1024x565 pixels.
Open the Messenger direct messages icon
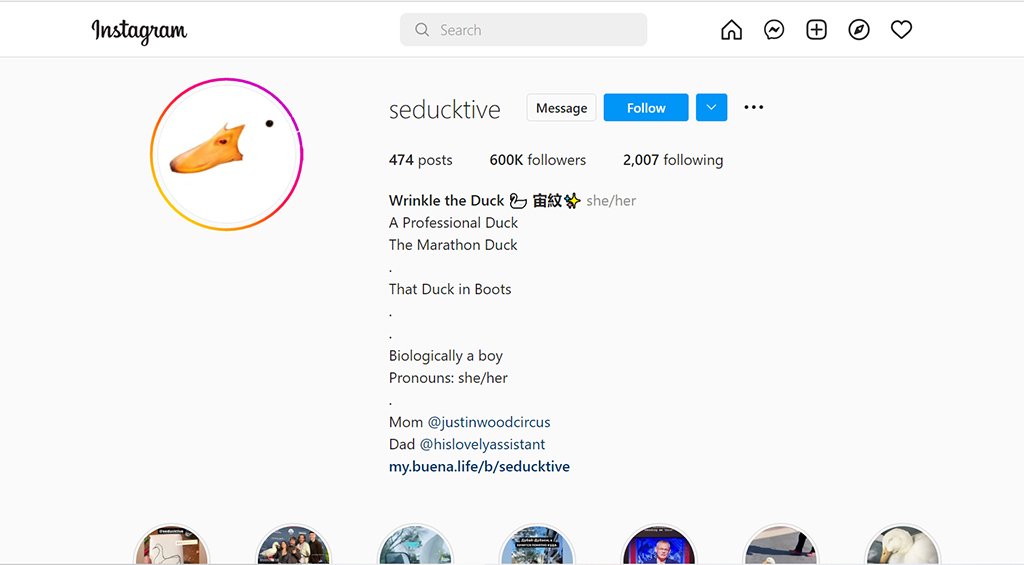774,30
